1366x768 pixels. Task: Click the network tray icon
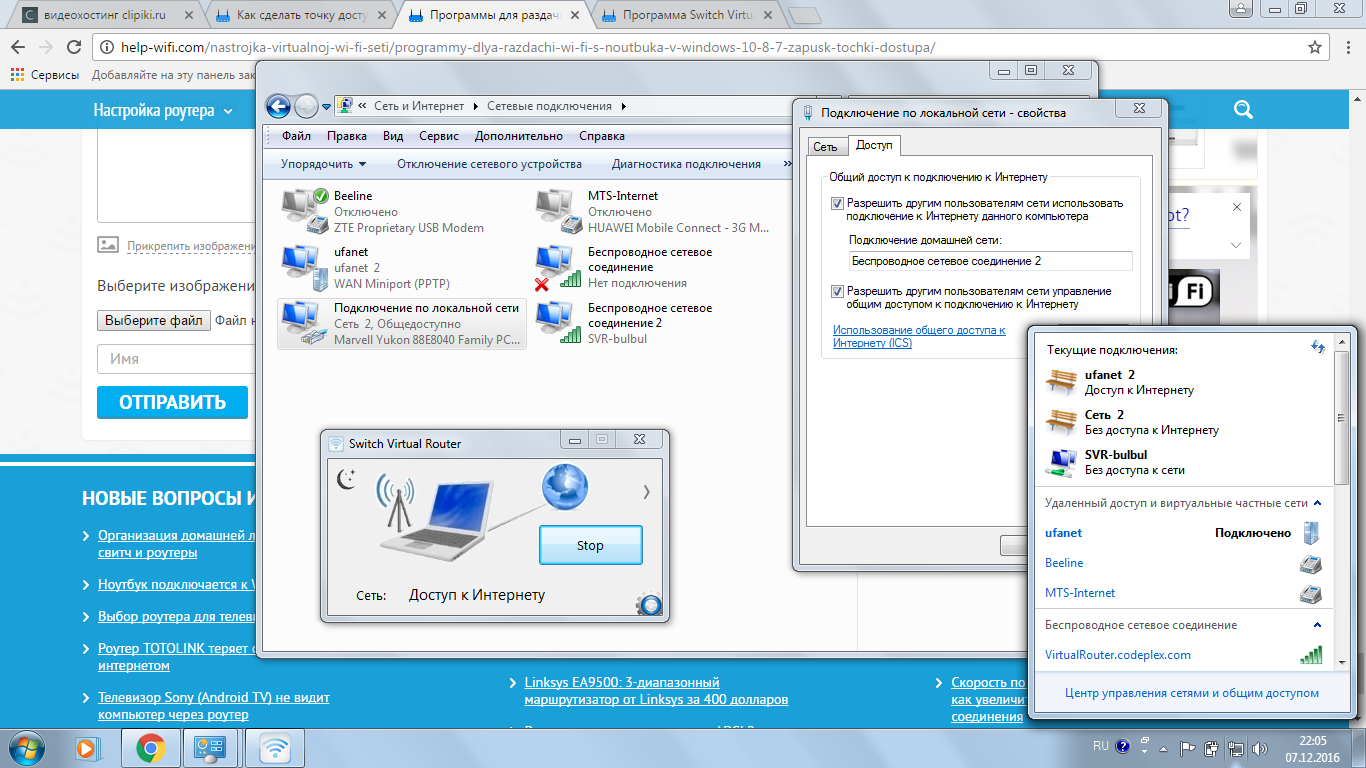1236,747
